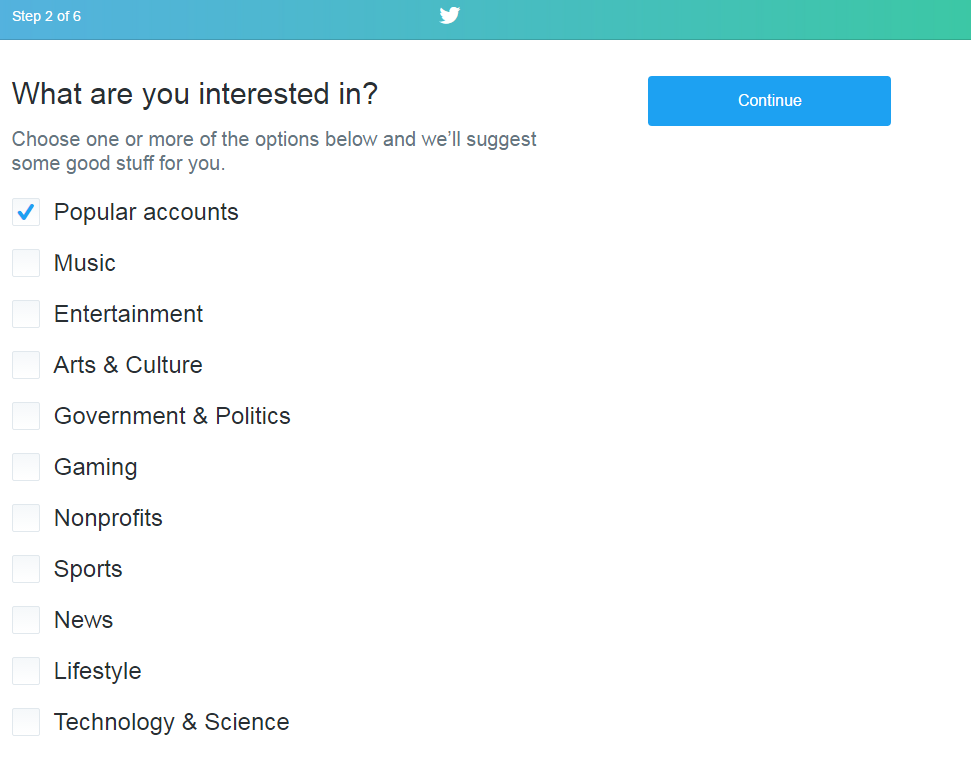Toggle the Nonprofits checkbox
Viewport: 971px width, 780px height.
[26, 518]
